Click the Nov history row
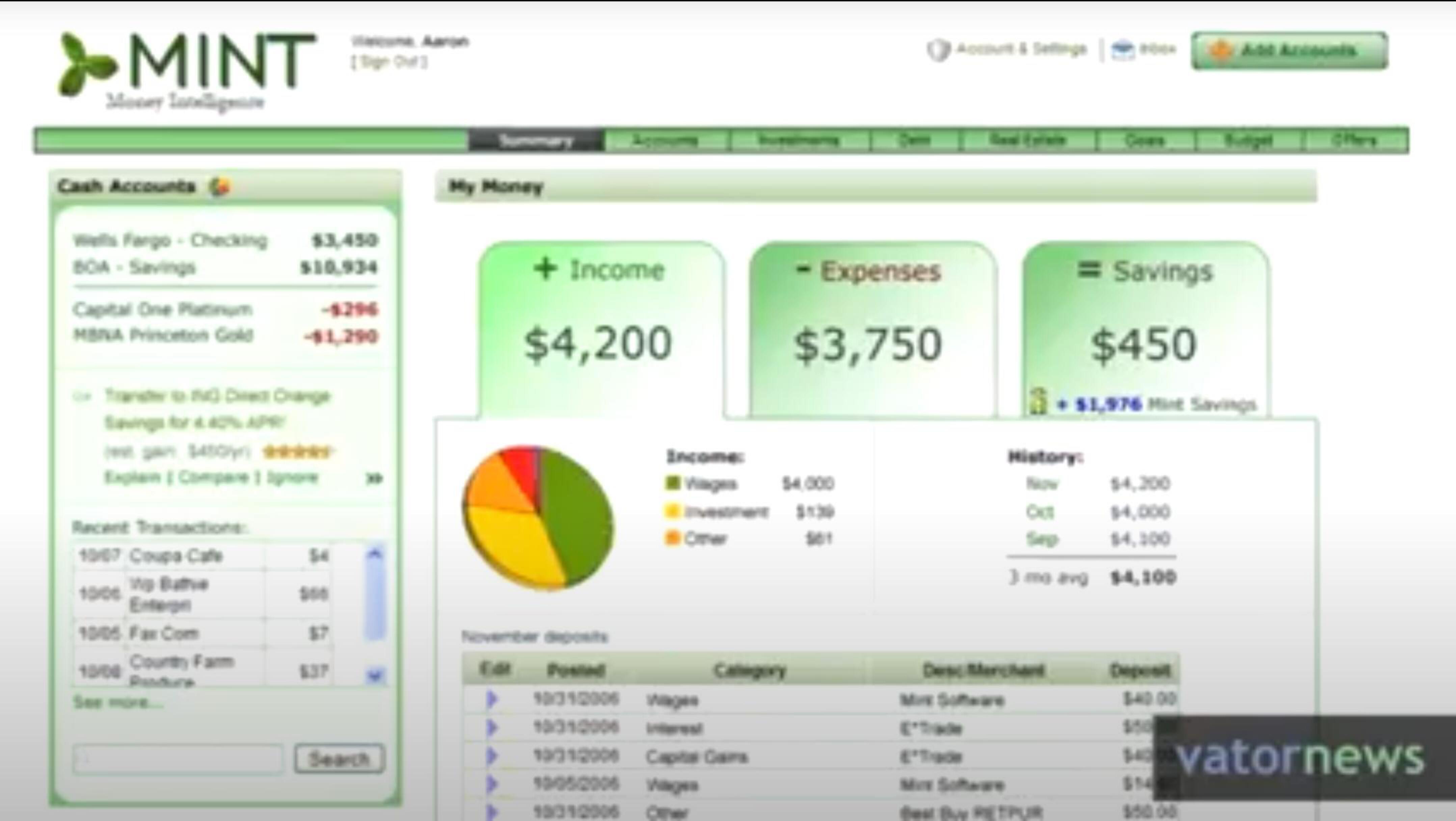Viewport: 1456px width, 821px height. pos(1098,484)
